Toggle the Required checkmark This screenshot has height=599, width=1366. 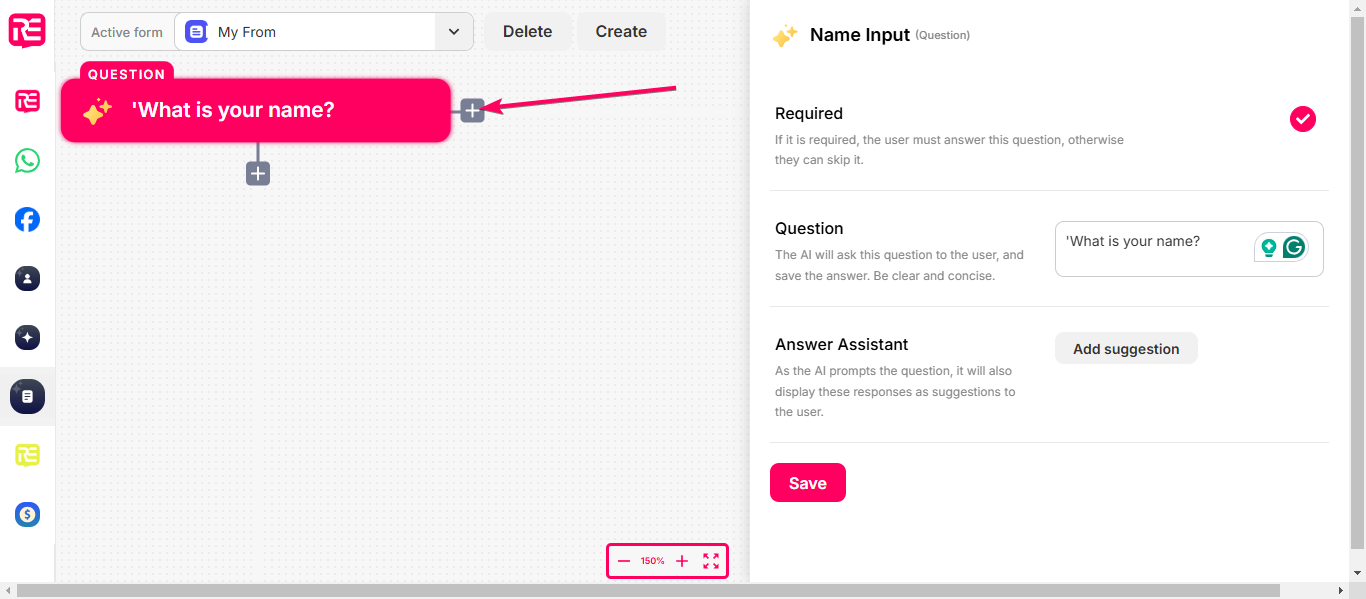click(1303, 119)
